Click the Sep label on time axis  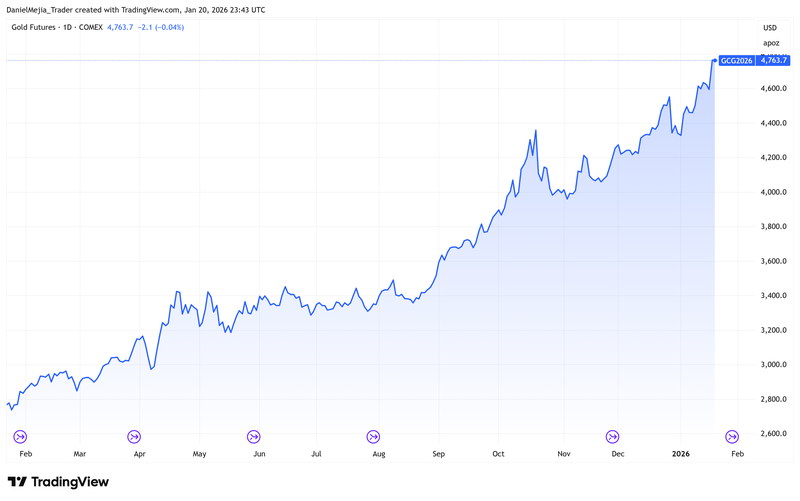tap(440, 453)
